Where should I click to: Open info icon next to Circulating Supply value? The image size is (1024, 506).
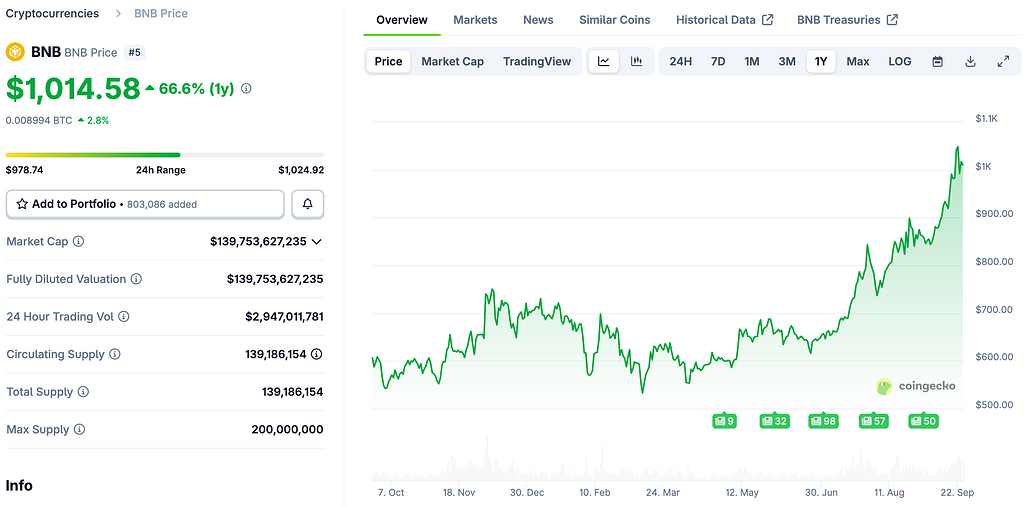[x=317, y=354]
